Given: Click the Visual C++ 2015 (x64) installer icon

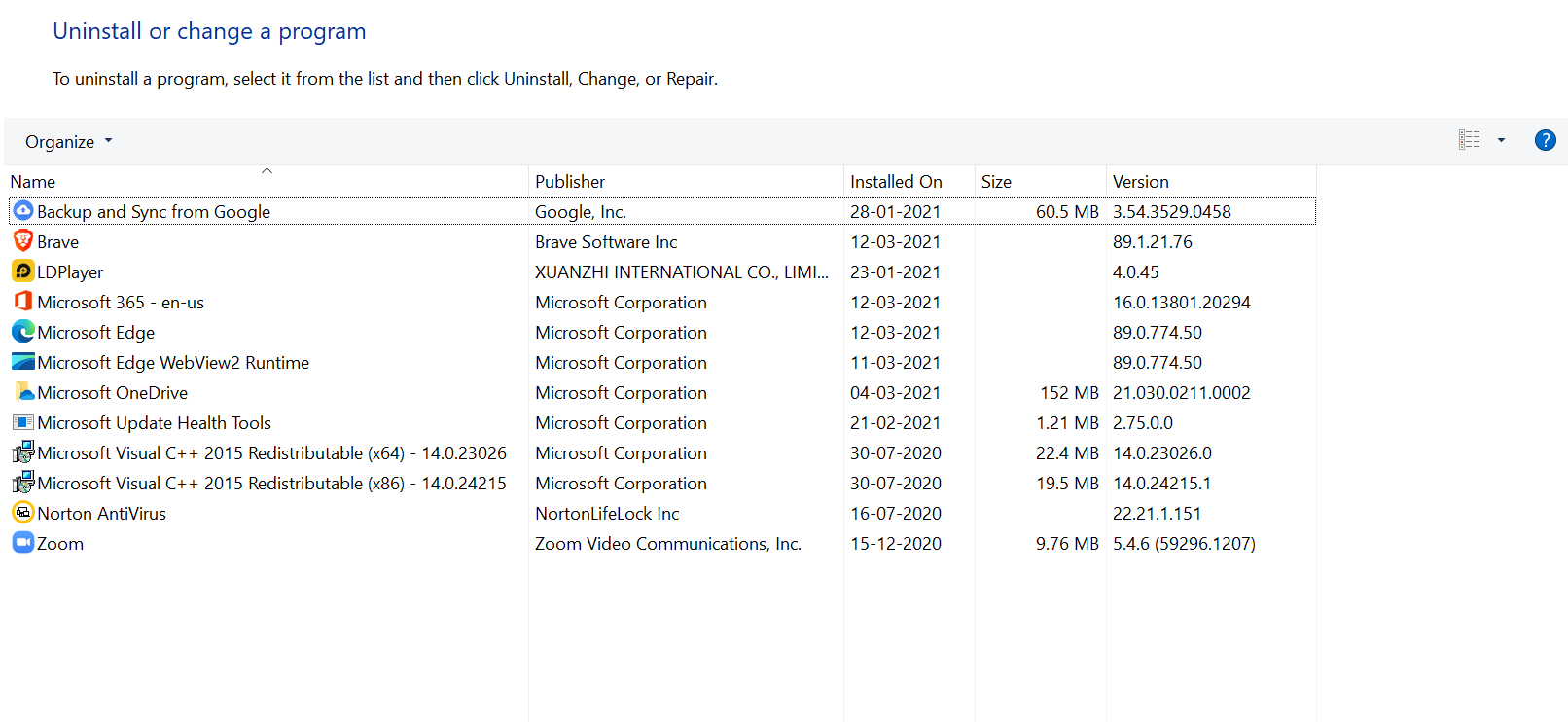Looking at the screenshot, I should pos(23,452).
